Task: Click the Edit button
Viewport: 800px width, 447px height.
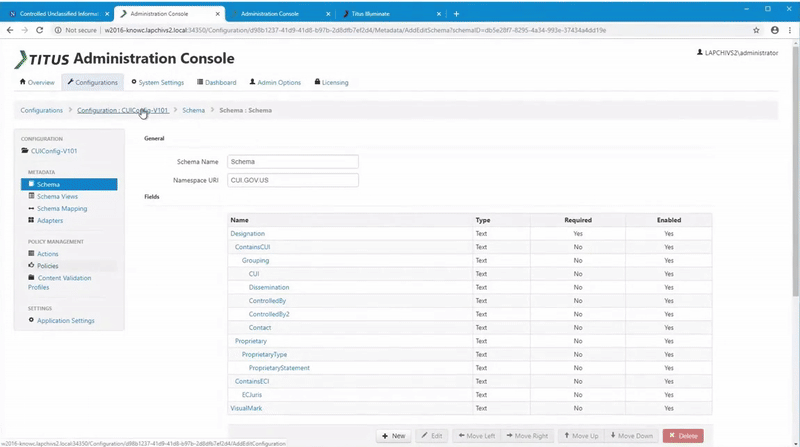Action: 432,436
